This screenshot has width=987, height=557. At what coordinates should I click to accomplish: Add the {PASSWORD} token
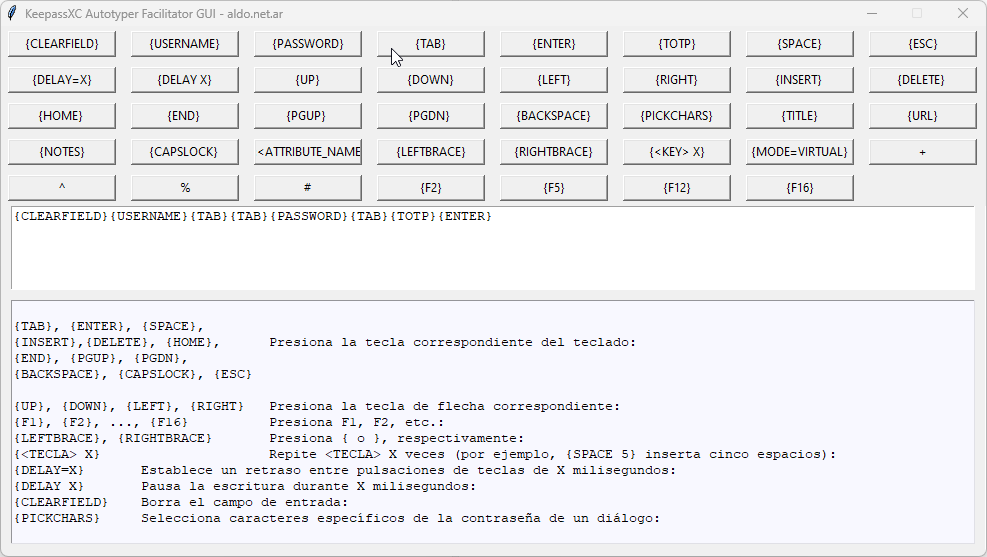tap(308, 44)
